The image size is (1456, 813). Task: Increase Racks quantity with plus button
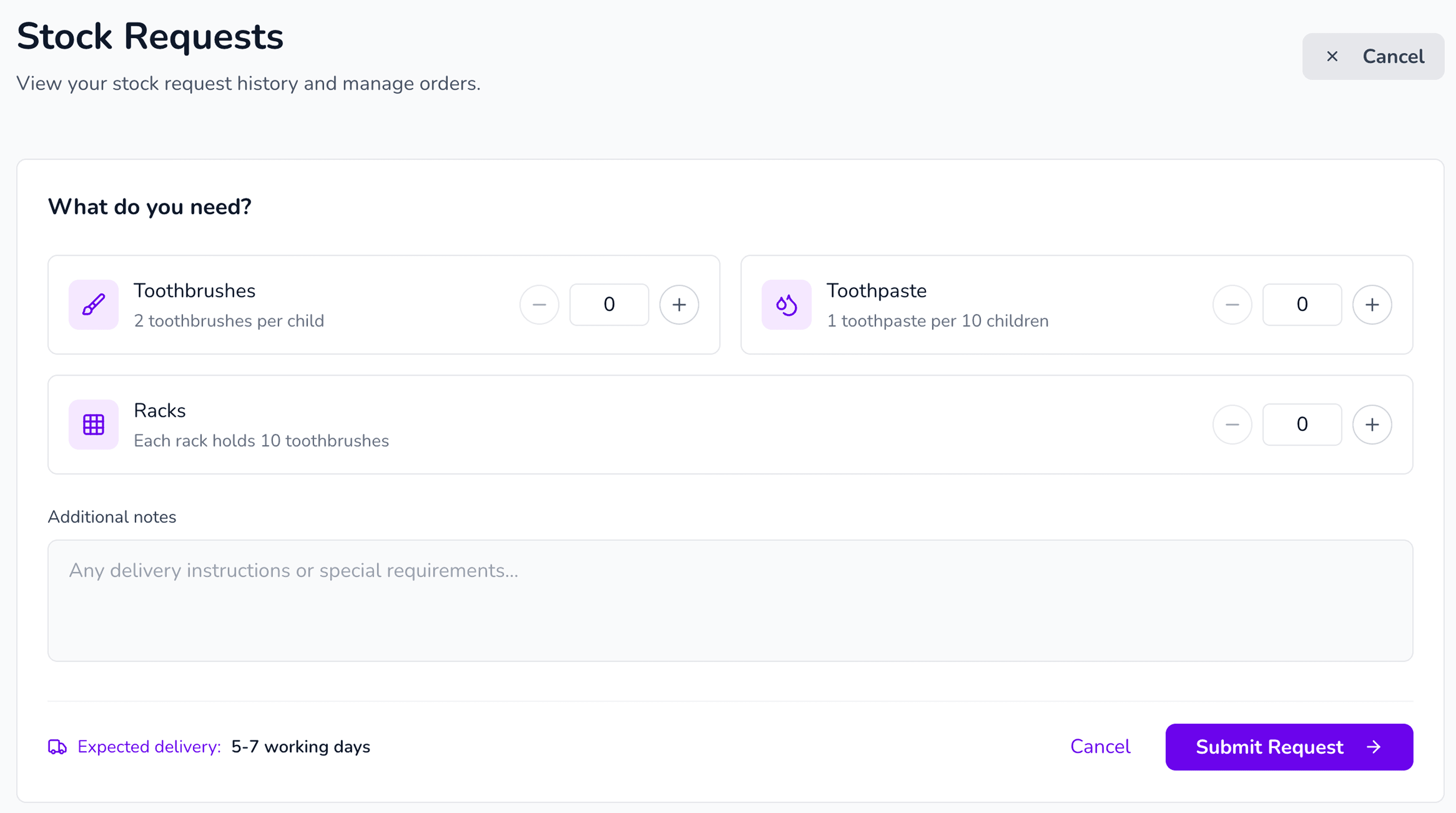pos(1372,425)
